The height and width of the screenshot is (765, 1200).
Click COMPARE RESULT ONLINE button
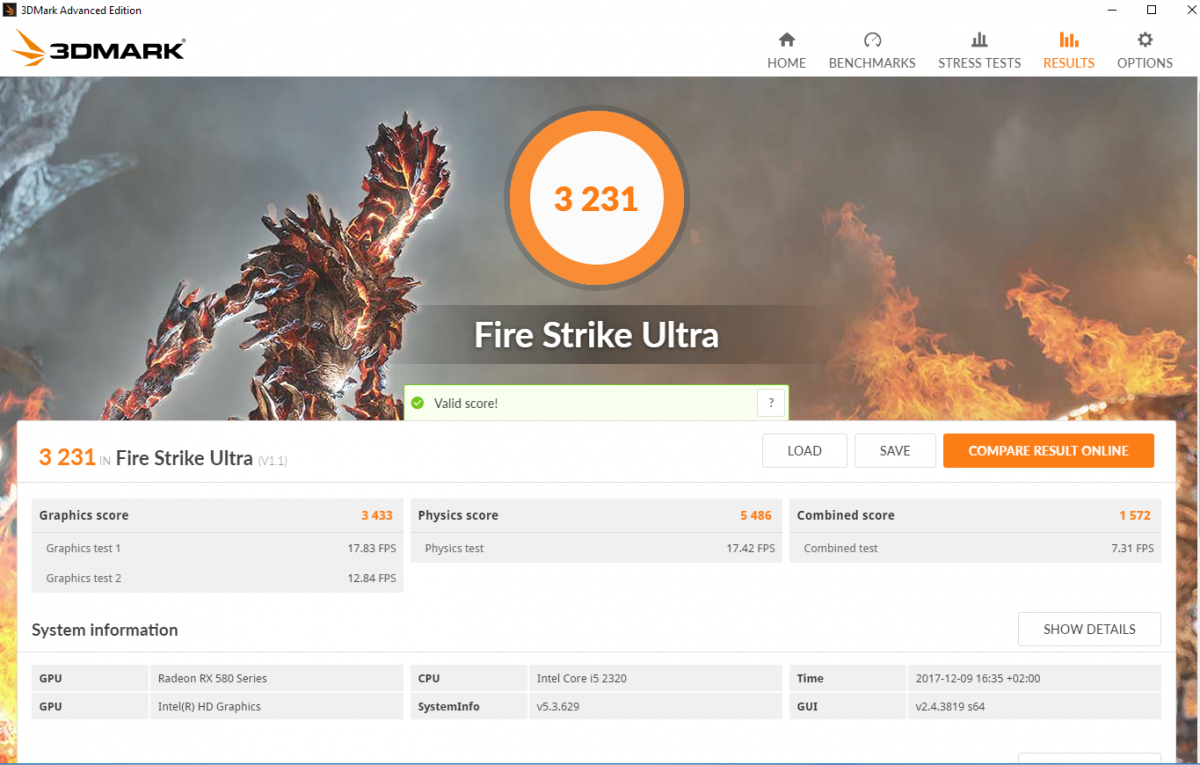pos(1048,450)
